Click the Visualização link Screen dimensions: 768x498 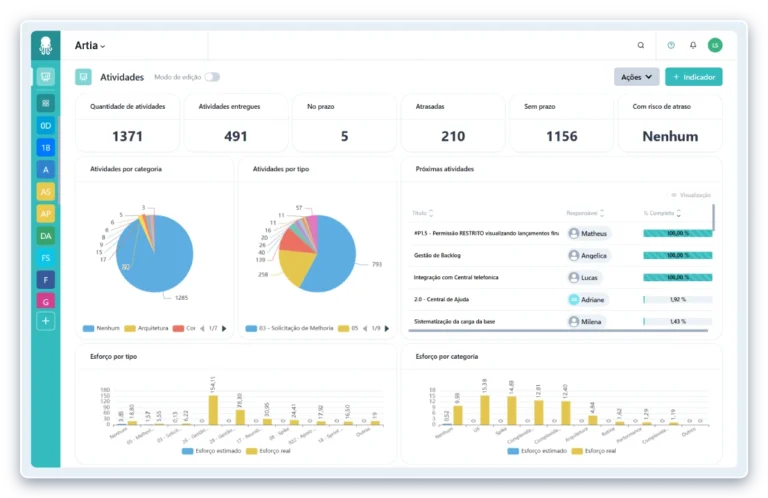coord(690,195)
